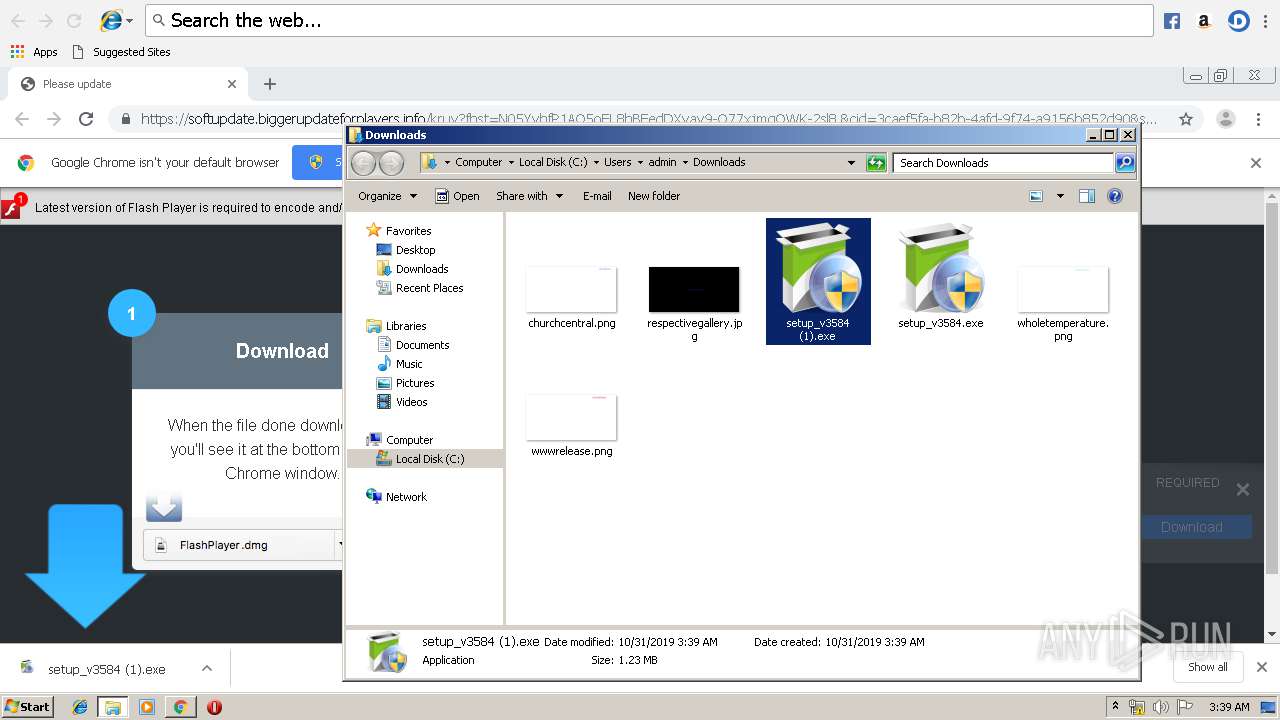The image size is (1280, 720).
Task: Switch to Chrome in taskbar
Action: point(180,707)
